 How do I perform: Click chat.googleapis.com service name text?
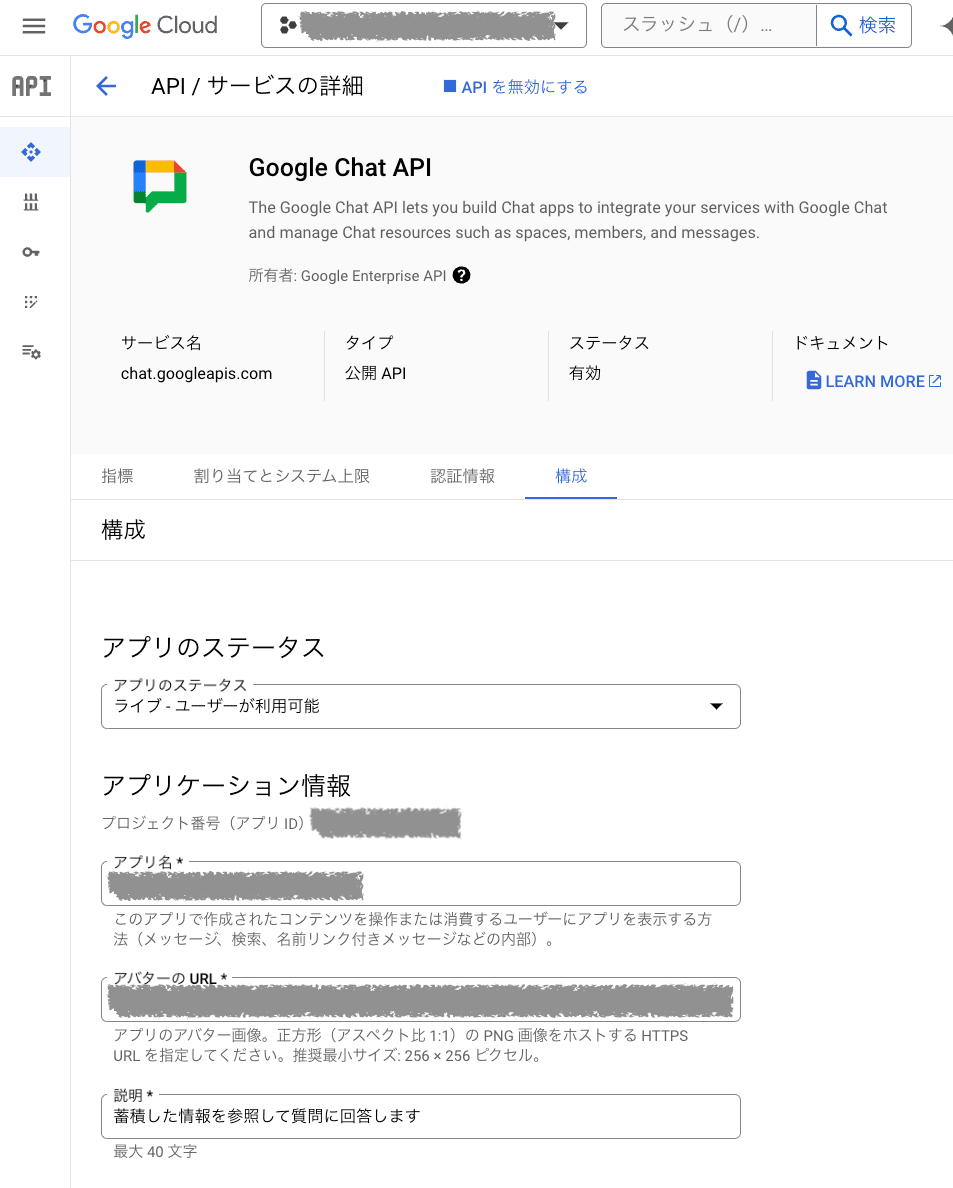pos(196,374)
